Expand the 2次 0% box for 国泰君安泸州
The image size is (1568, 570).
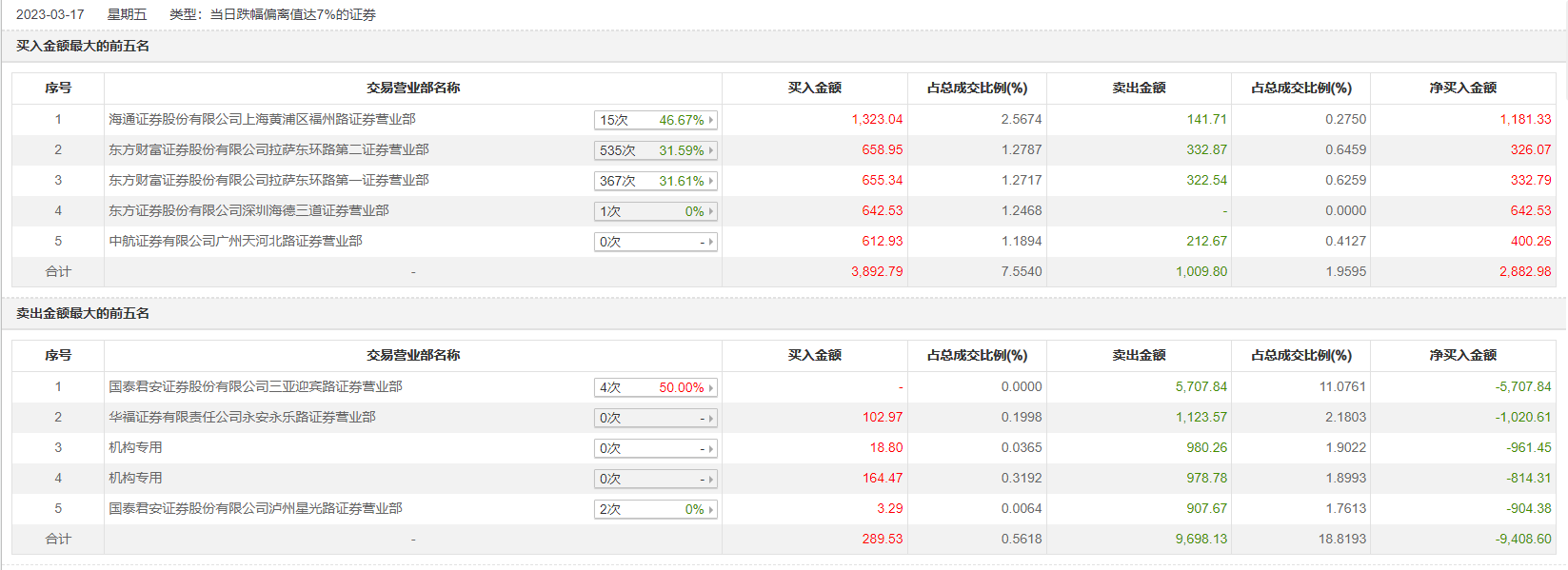pos(655,509)
